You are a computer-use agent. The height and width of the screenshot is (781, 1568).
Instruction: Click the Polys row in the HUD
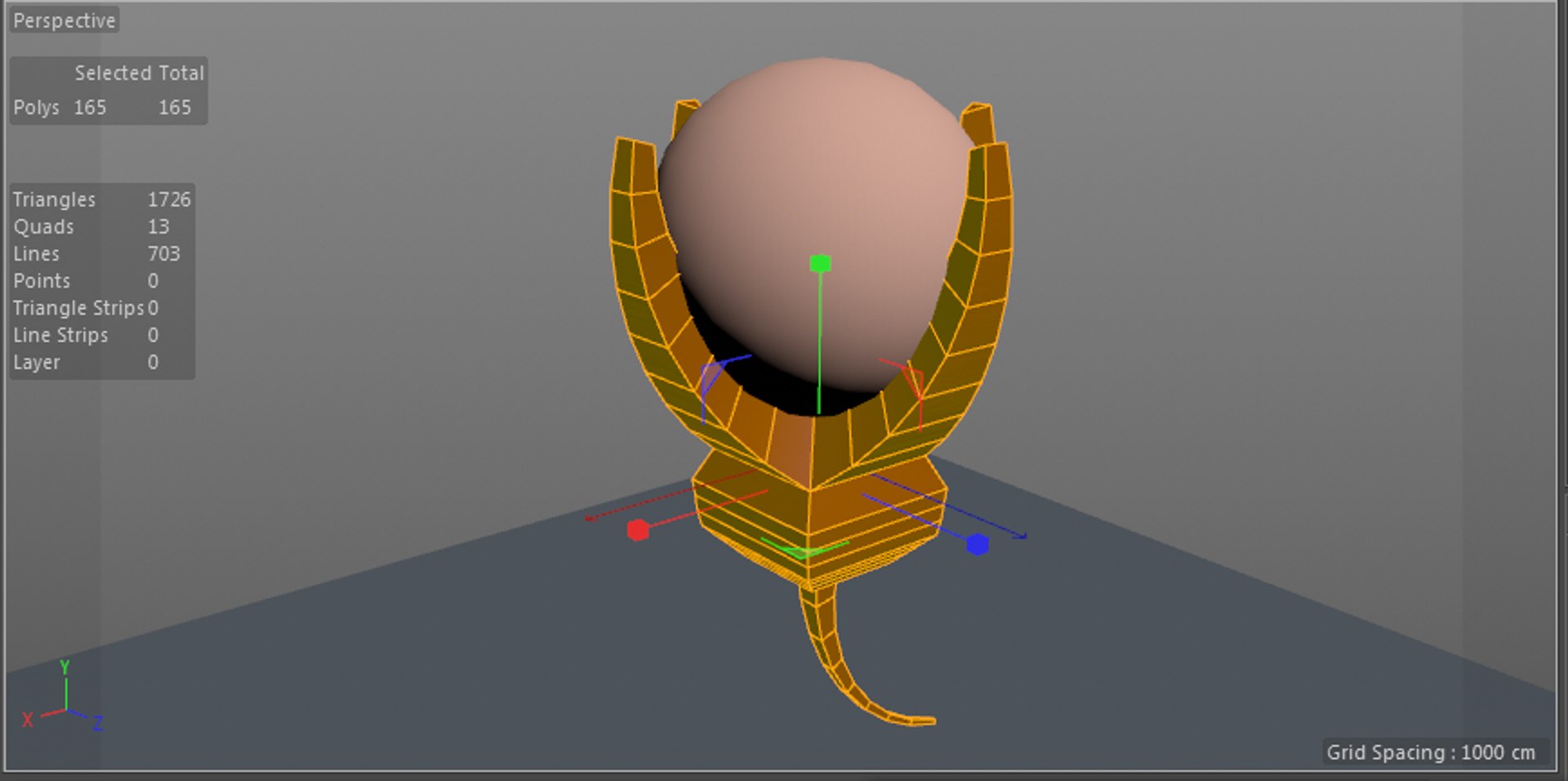[x=102, y=107]
